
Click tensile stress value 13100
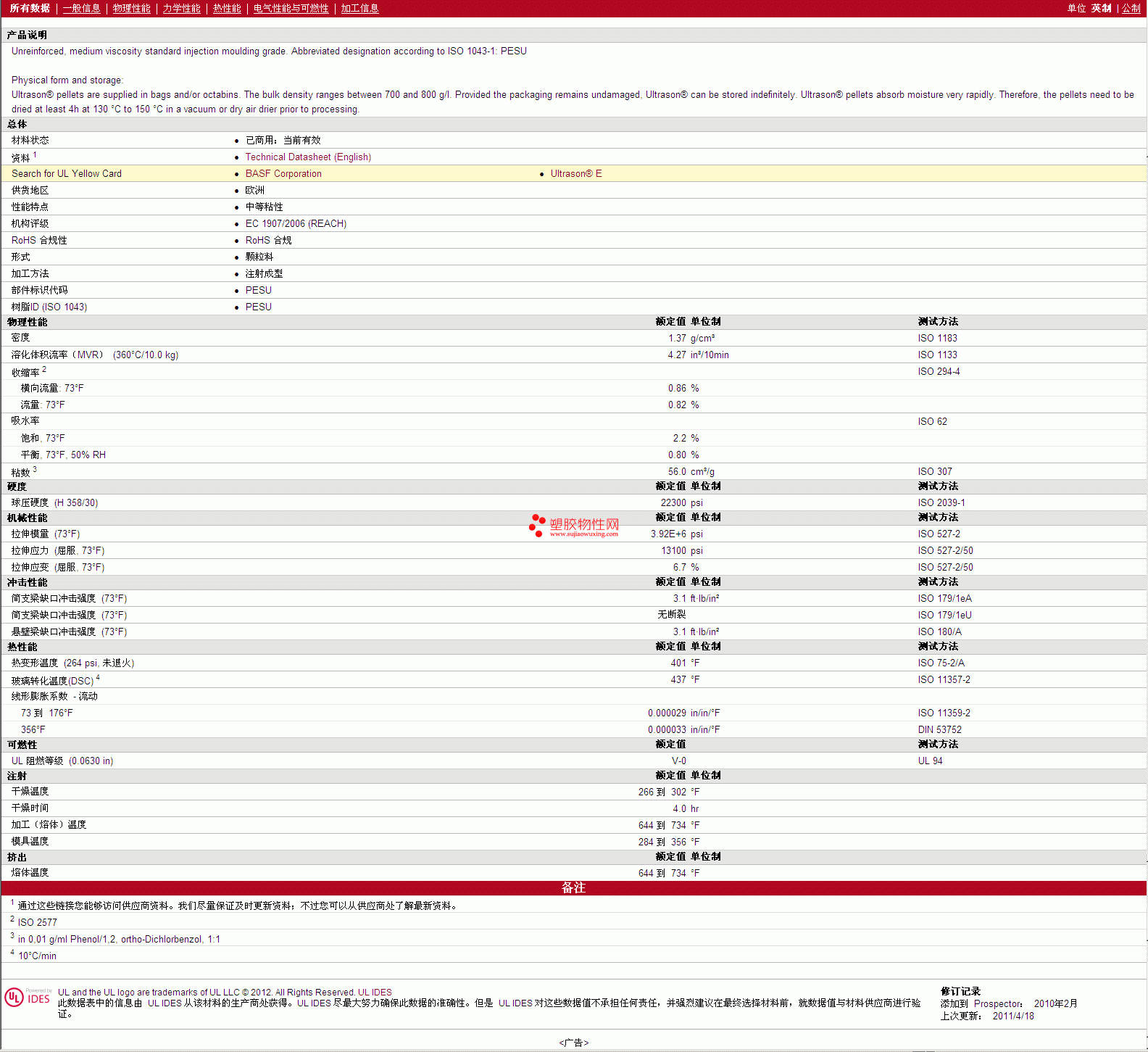(x=673, y=551)
